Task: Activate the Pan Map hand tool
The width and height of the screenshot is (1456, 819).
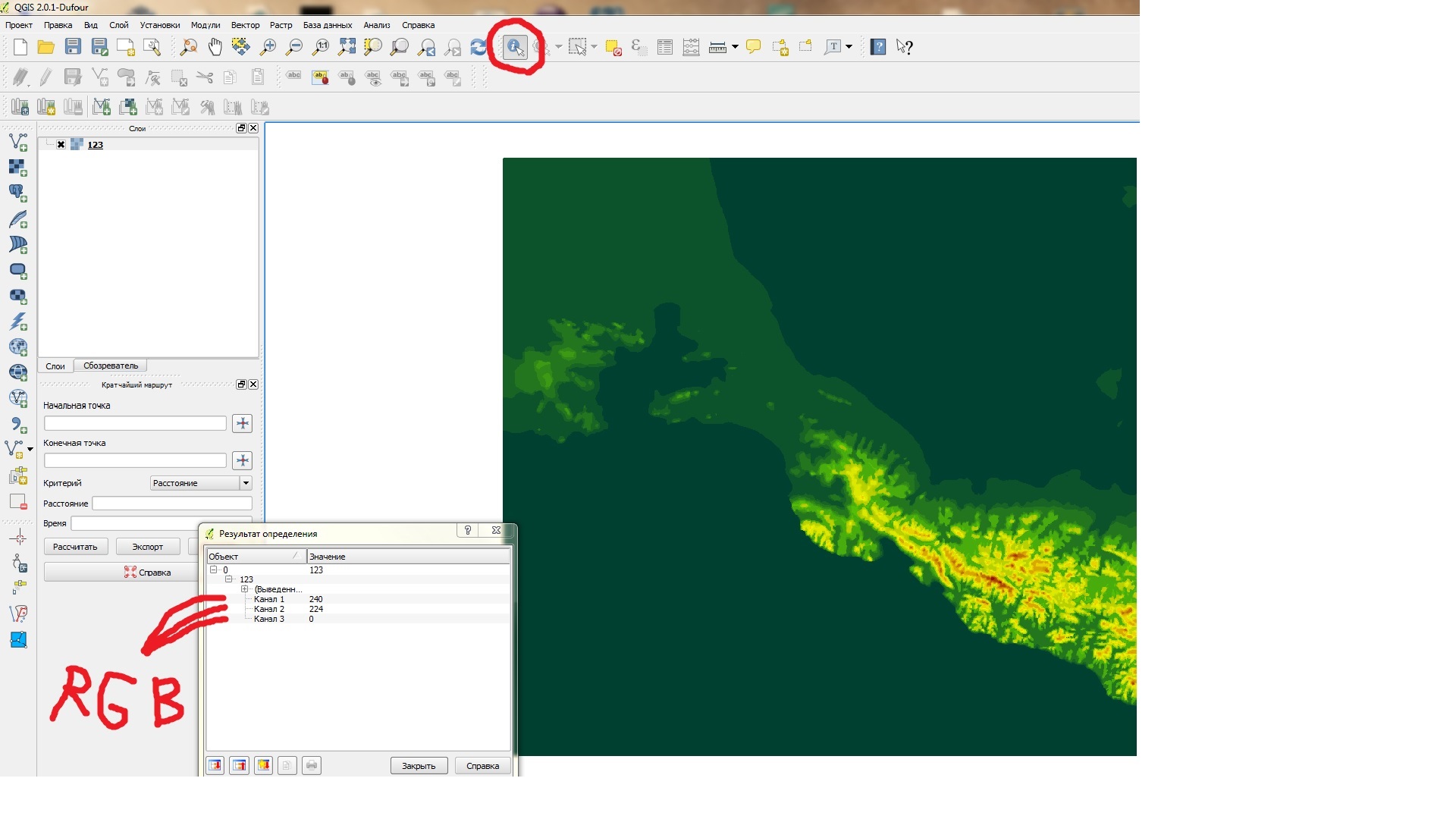Action: 215,47
